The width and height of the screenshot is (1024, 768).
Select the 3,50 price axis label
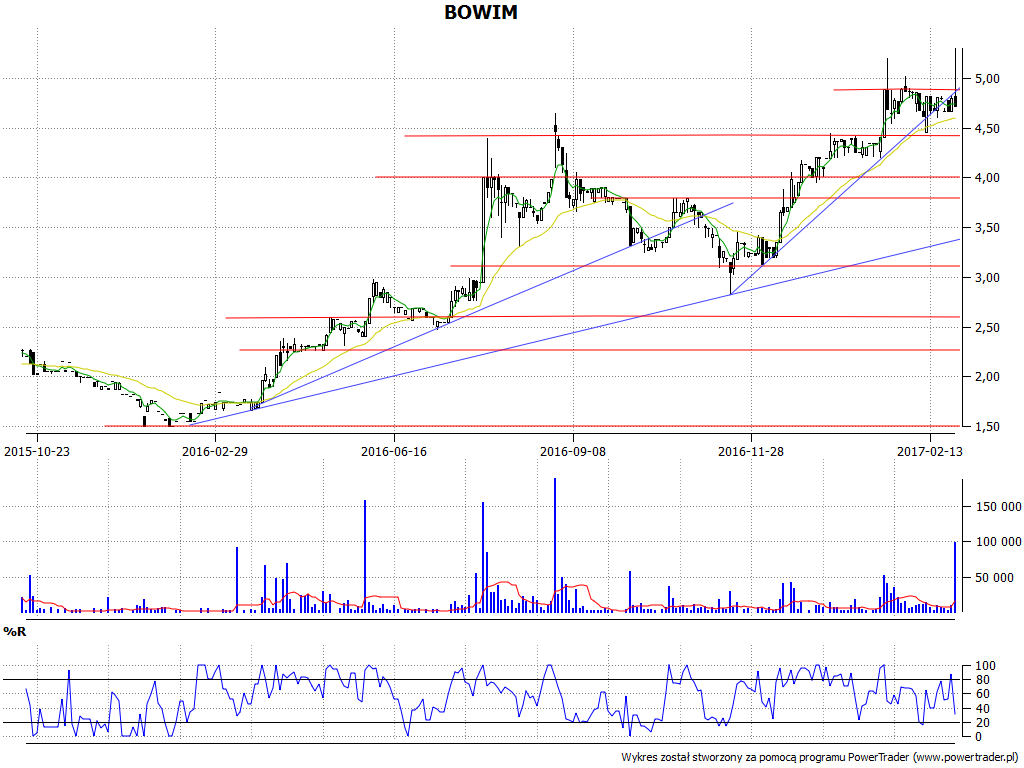tap(987, 228)
